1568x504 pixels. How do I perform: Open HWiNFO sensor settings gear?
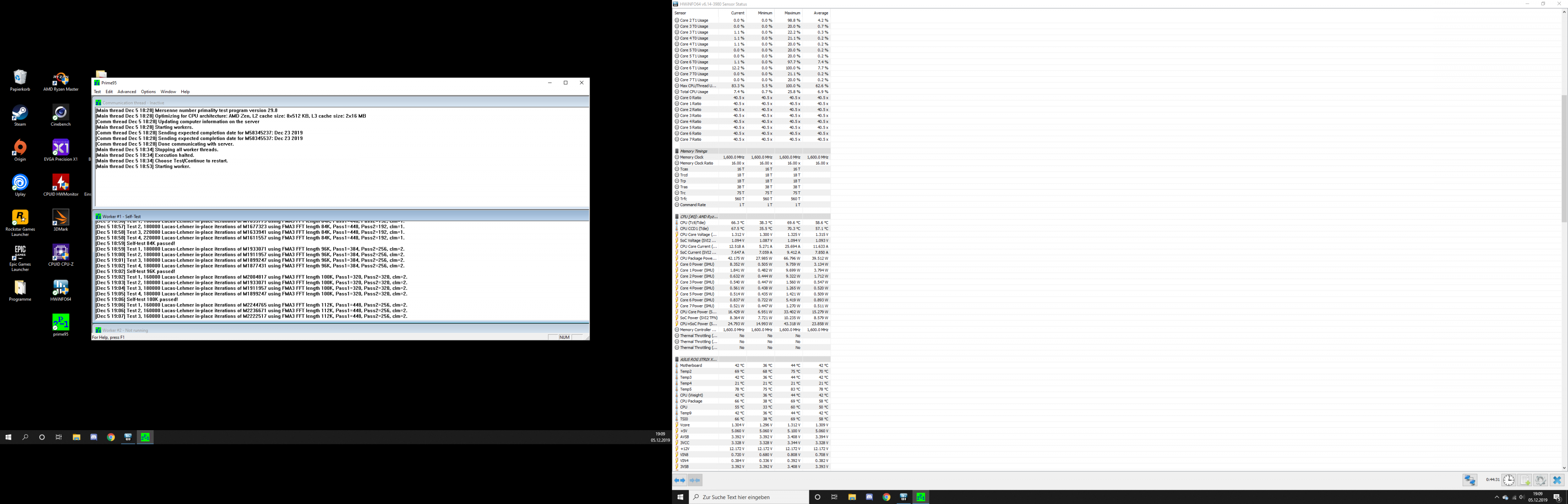click(x=1541, y=480)
